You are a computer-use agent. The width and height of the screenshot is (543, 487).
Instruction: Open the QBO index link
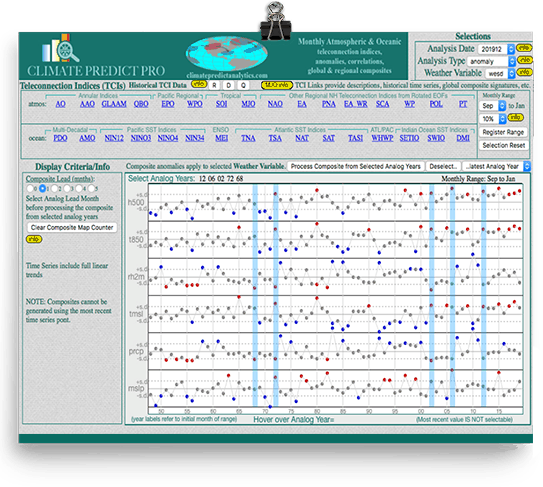pos(141,104)
